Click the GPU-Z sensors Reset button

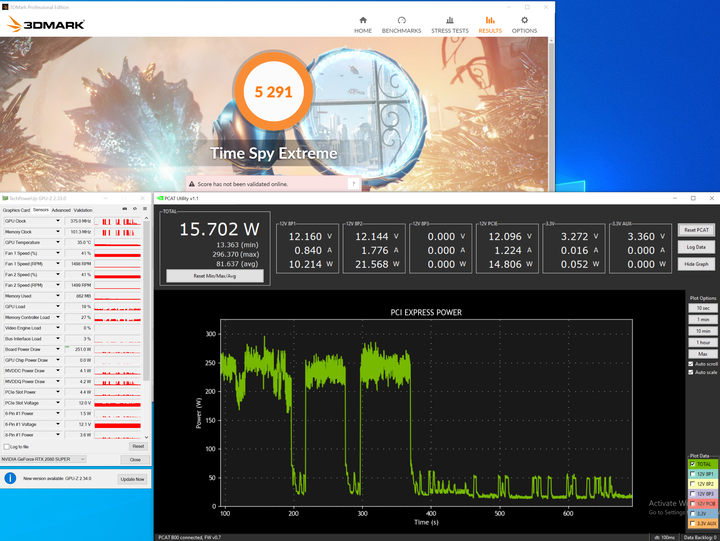[138, 446]
